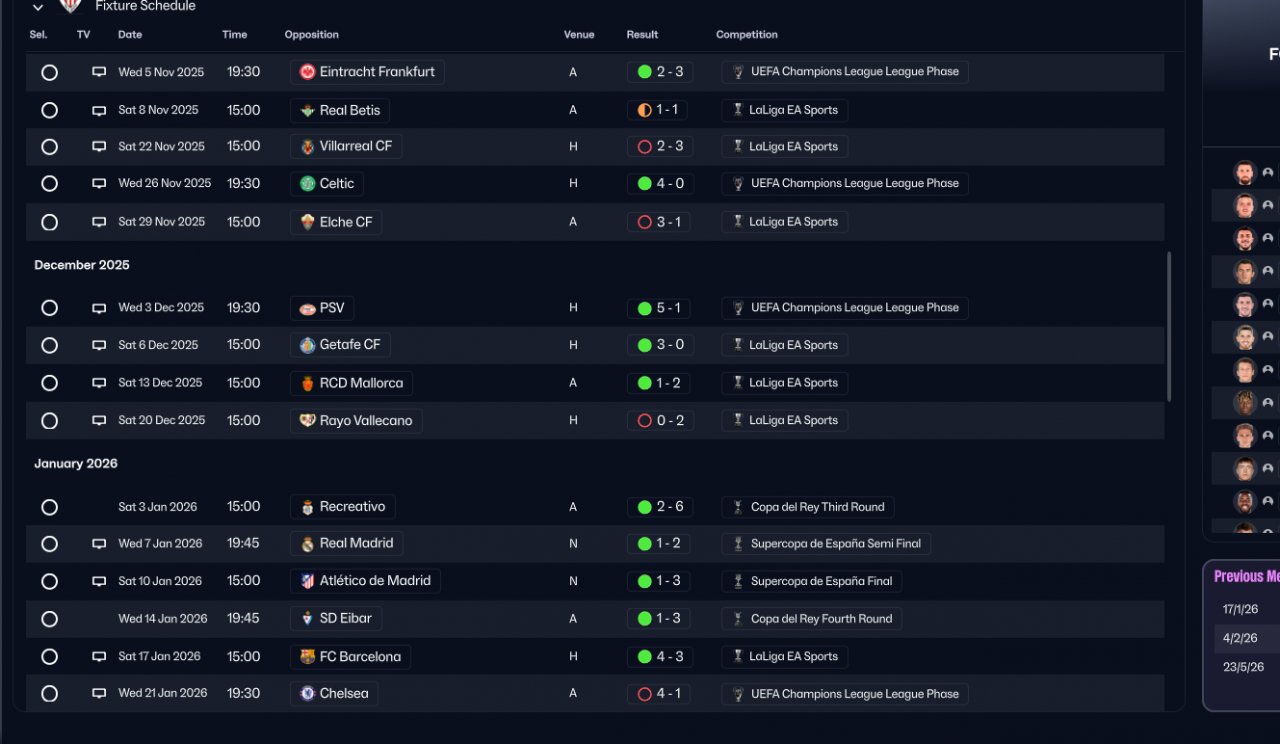Click the FC Barcelona crest icon
The width and height of the screenshot is (1280, 744).
308,657
